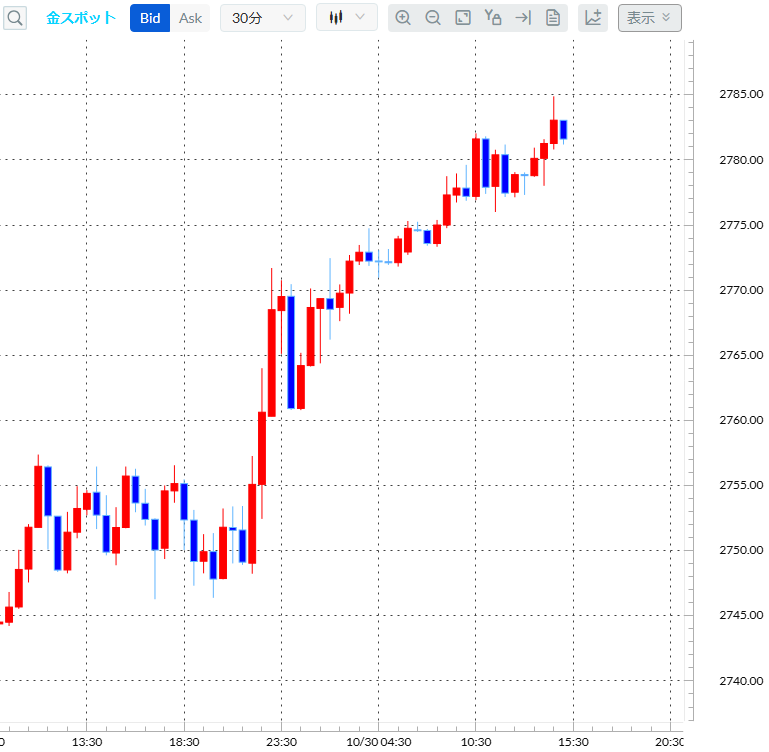Toggle the Y-axis lock icon
This screenshot has width=769, height=752.
pyautogui.click(x=493, y=18)
